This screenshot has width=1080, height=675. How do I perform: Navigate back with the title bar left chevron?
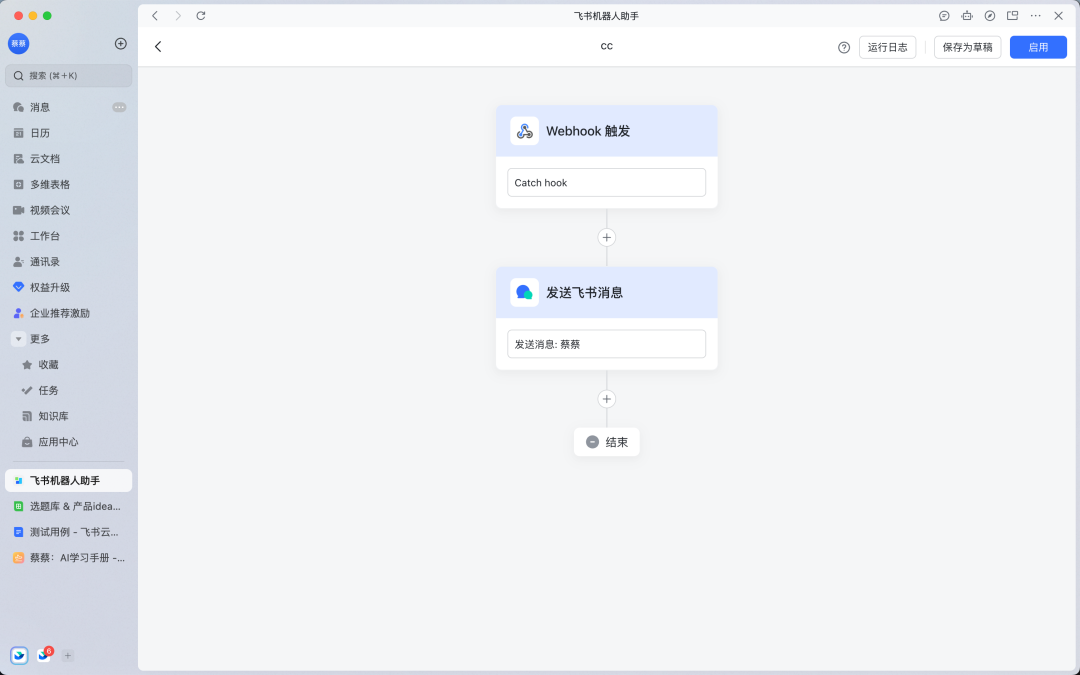point(155,16)
